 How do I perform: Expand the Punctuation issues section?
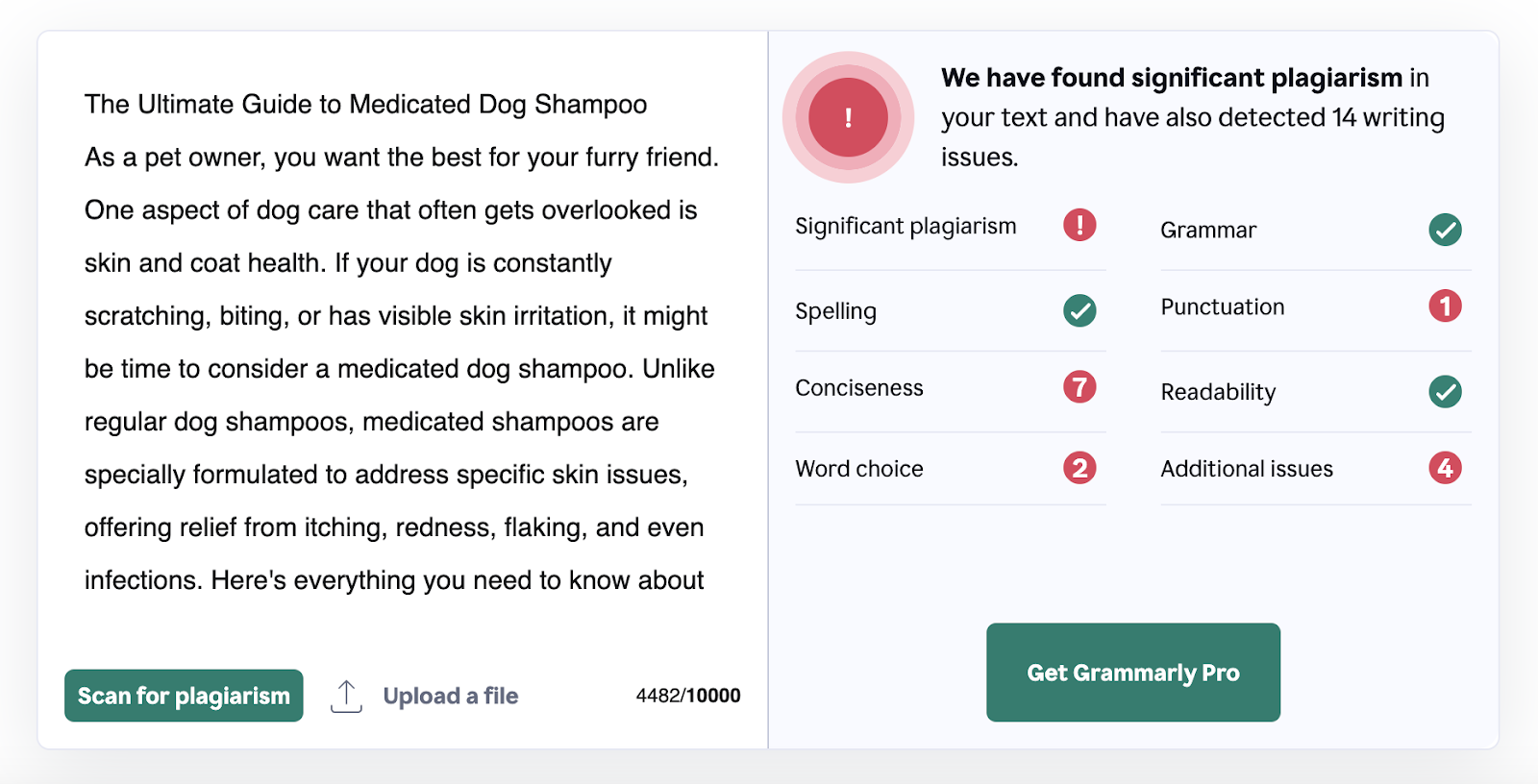pos(1223,306)
